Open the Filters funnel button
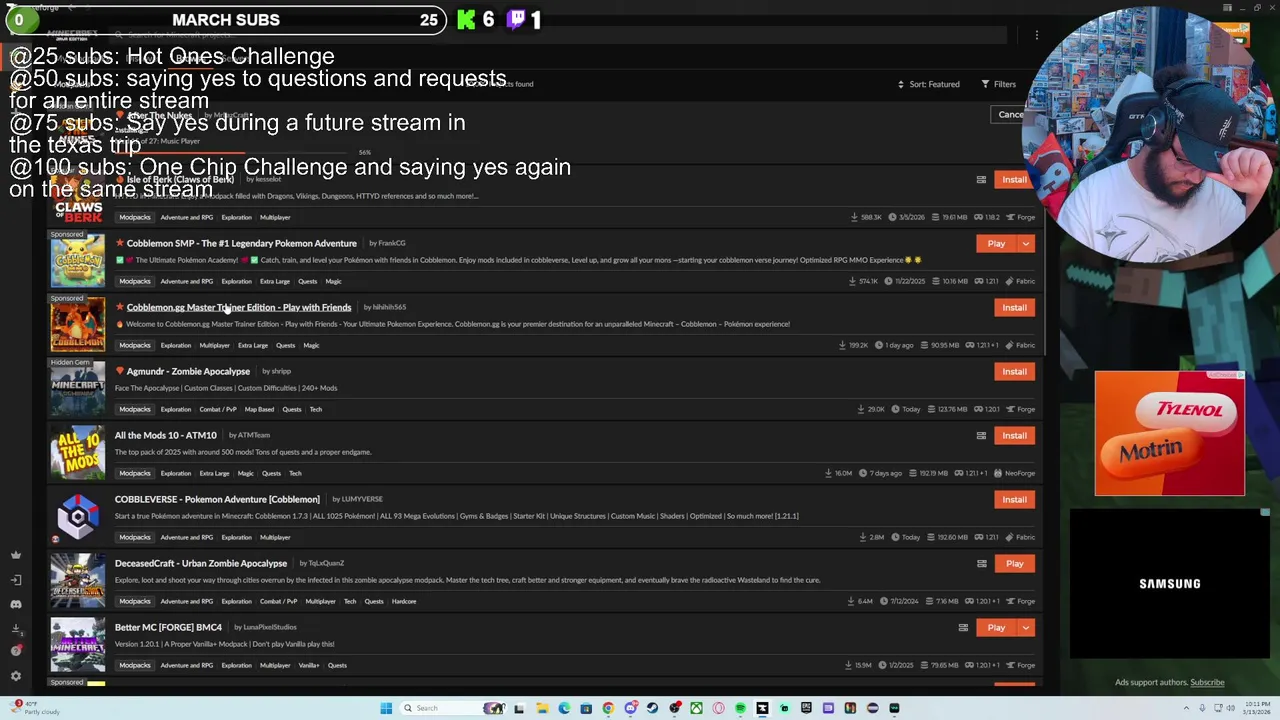 point(998,84)
